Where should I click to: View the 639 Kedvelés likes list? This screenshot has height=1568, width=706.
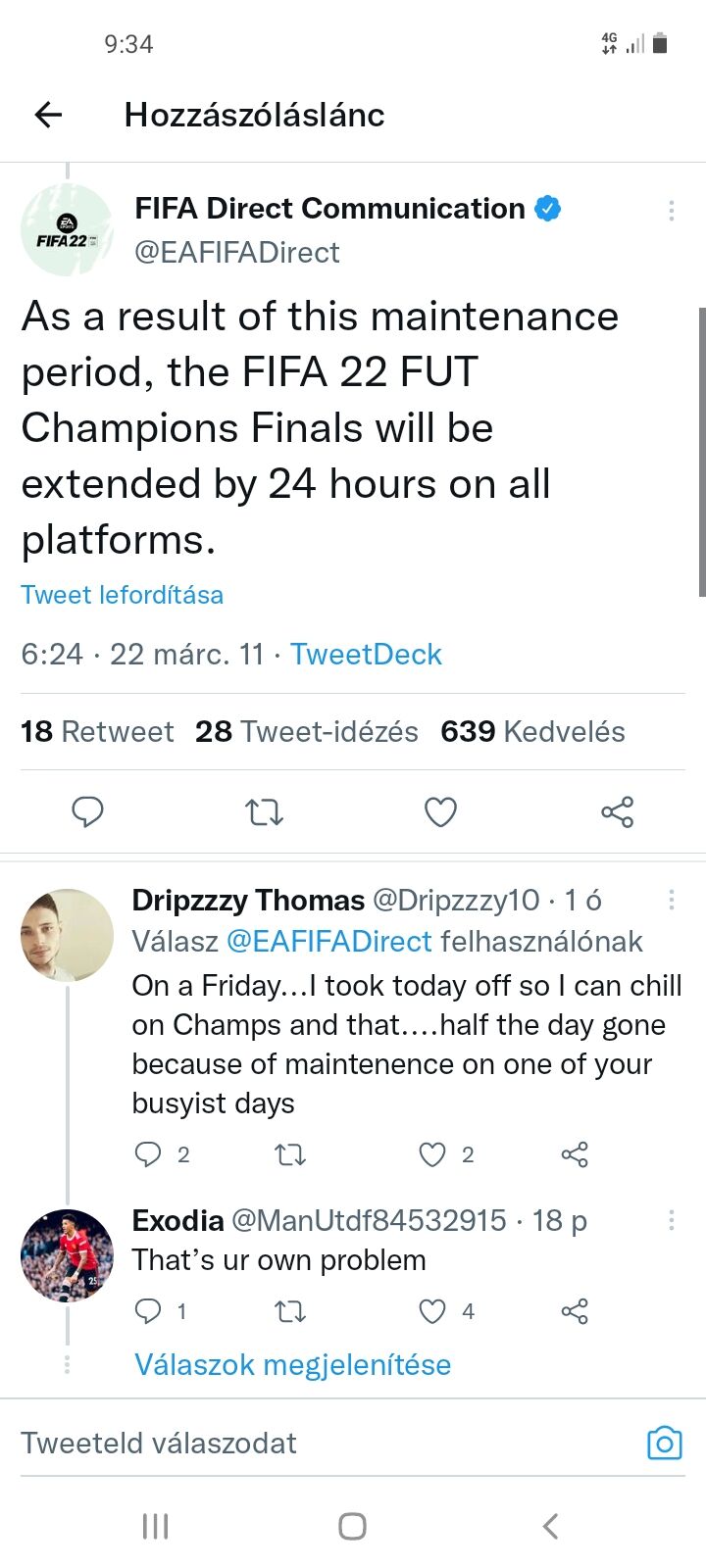[532, 731]
